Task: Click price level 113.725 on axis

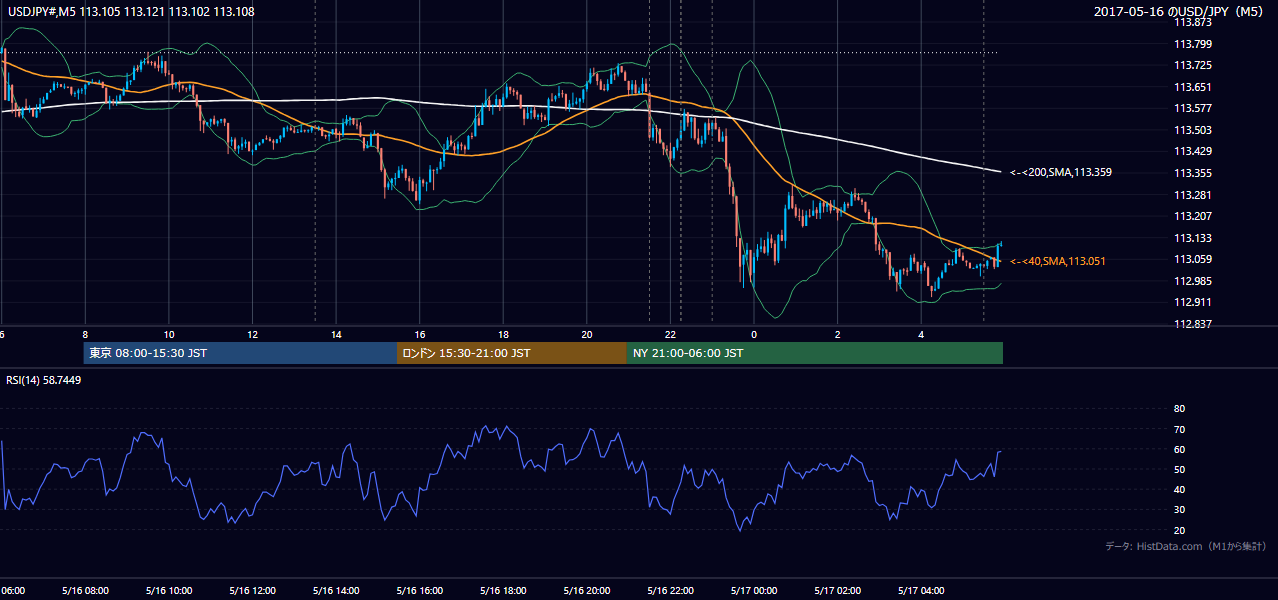Action: (1193, 65)
